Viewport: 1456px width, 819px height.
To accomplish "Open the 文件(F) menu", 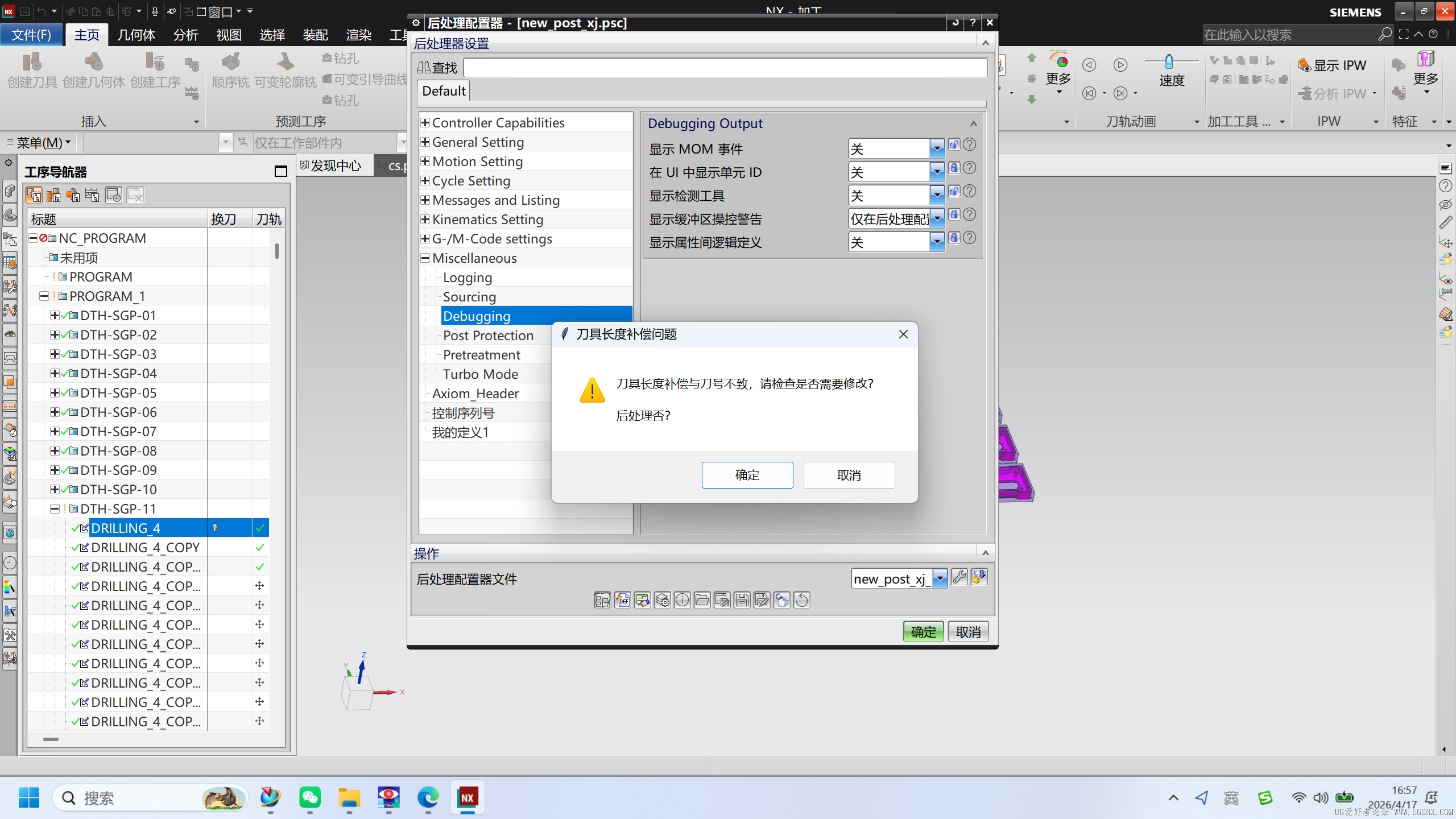I will point(32,35).
